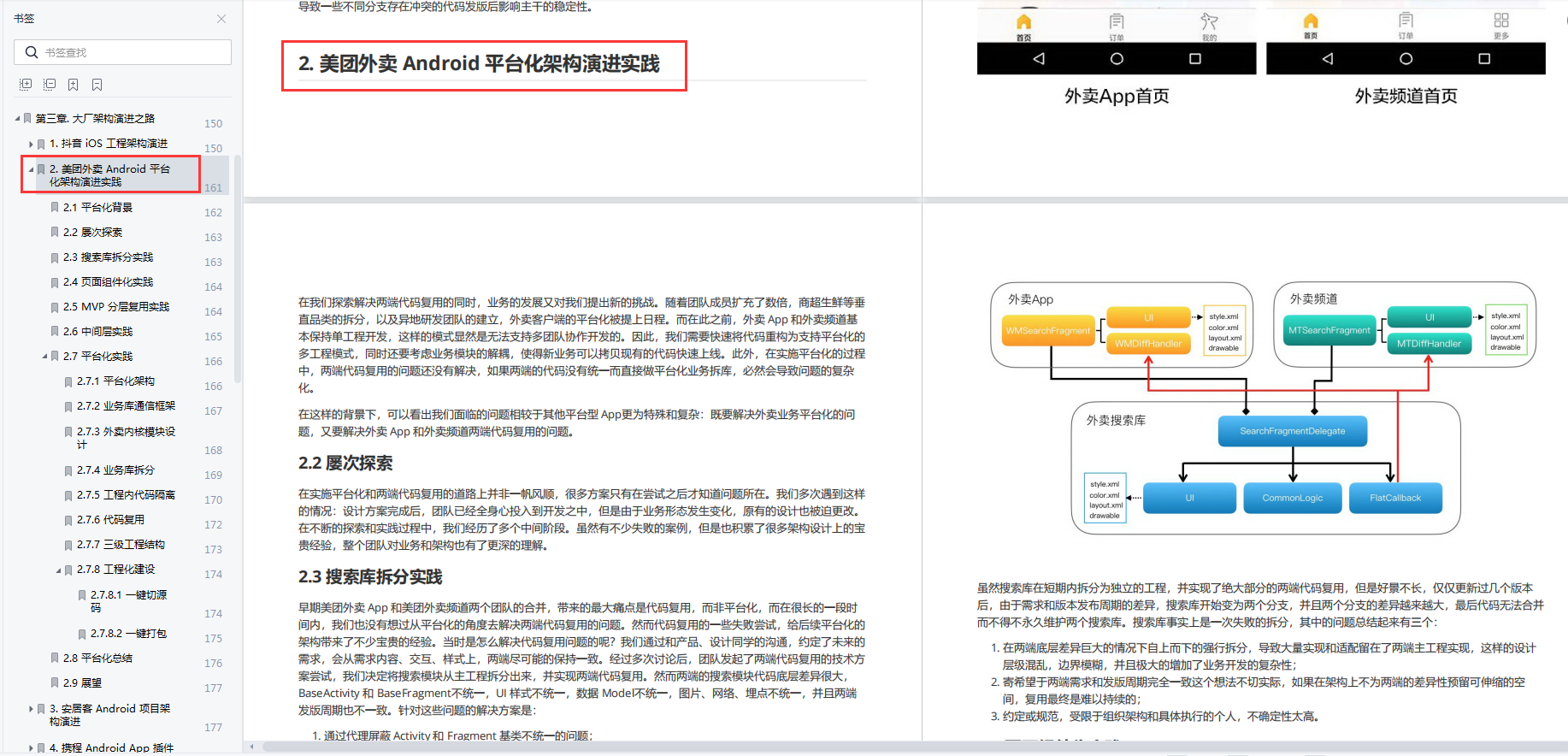The image size is (1568, 756).
Task: Jump to bookmark 2.1 平台化背景
Action: (97, 208)
